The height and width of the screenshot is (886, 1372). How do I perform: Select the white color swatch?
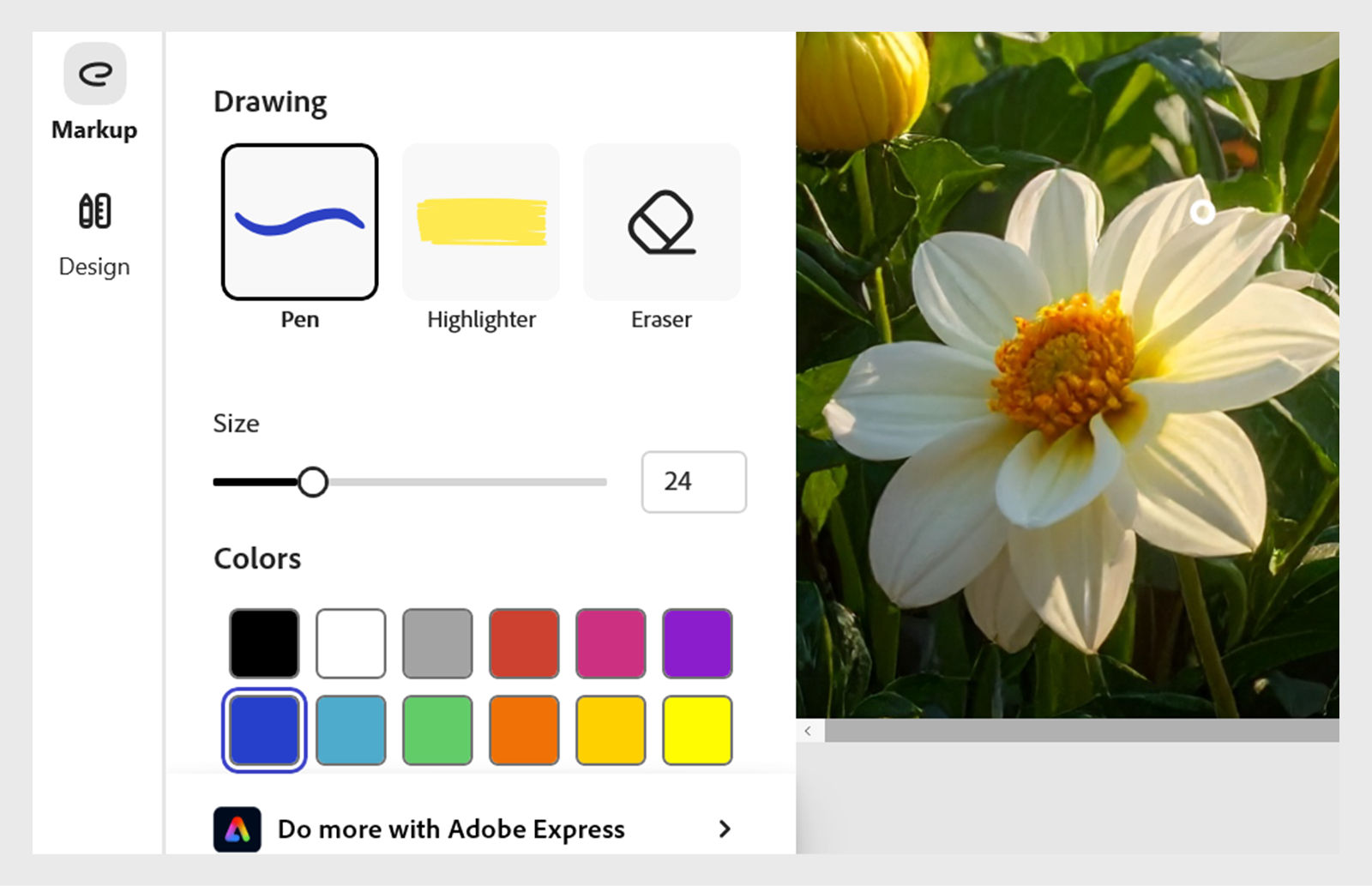[350, 642]
